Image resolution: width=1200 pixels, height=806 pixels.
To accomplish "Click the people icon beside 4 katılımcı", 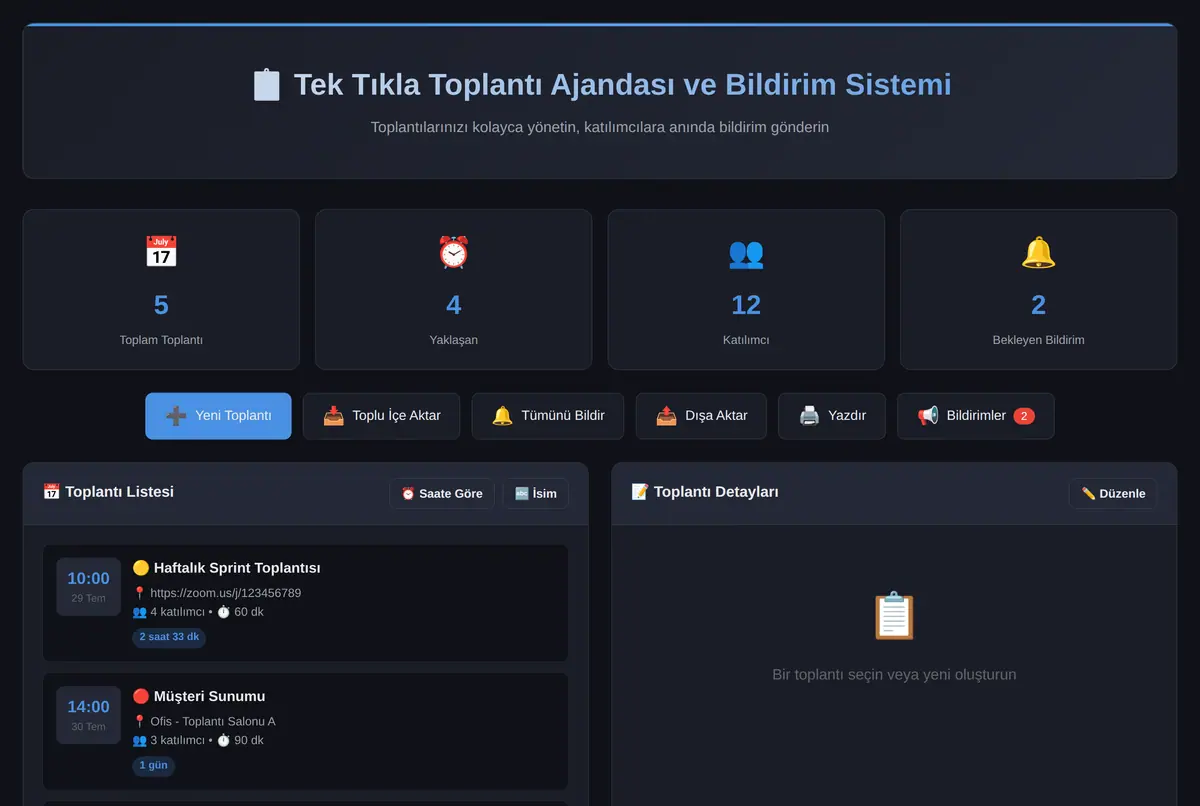I will tap(139, 612).
